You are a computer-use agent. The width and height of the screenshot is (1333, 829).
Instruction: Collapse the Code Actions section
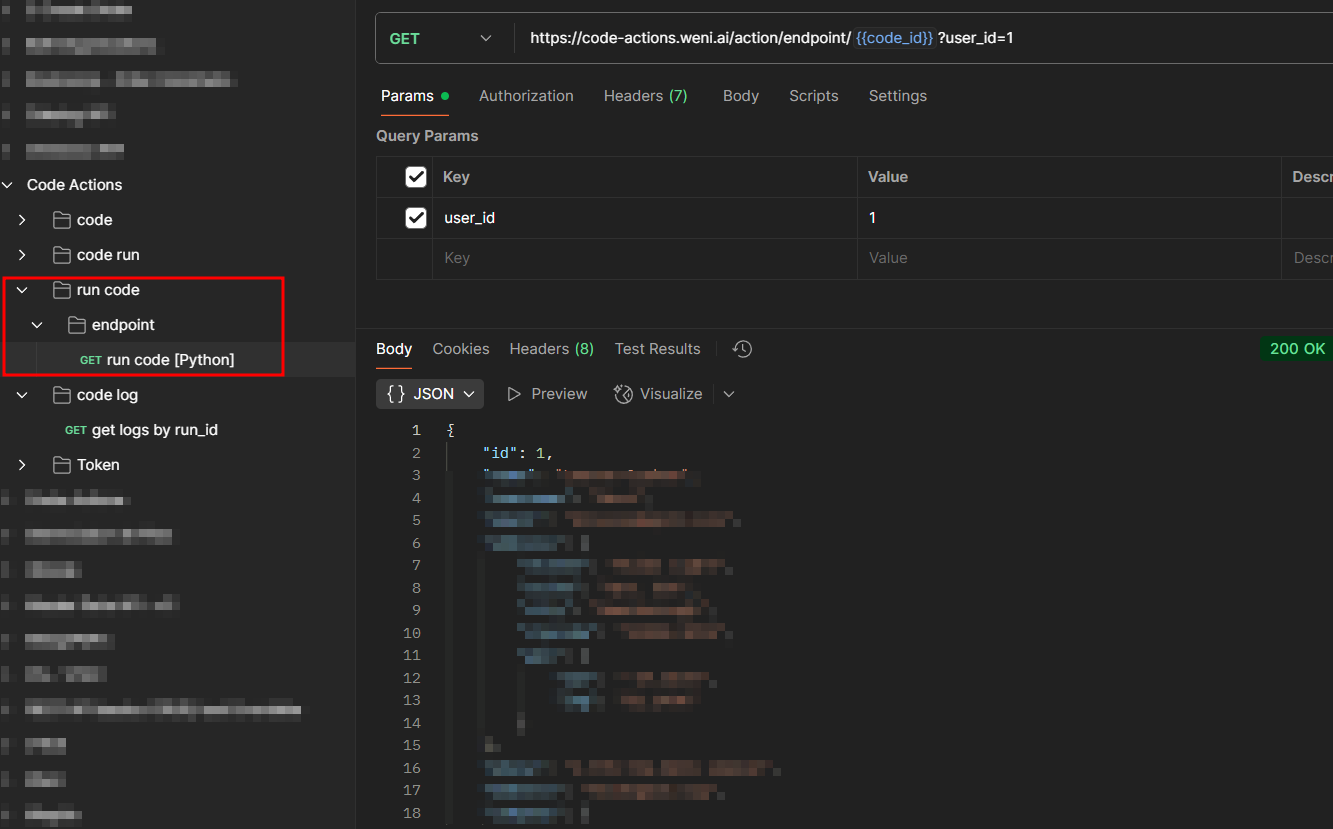pos(8,184)
